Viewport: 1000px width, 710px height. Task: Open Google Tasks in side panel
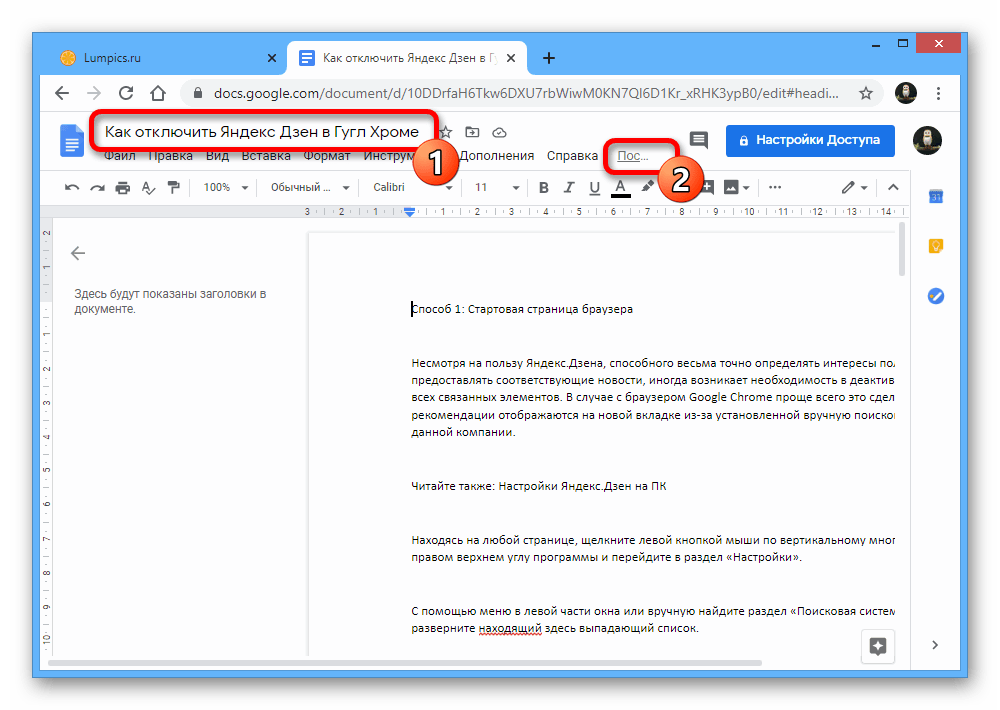936,296
